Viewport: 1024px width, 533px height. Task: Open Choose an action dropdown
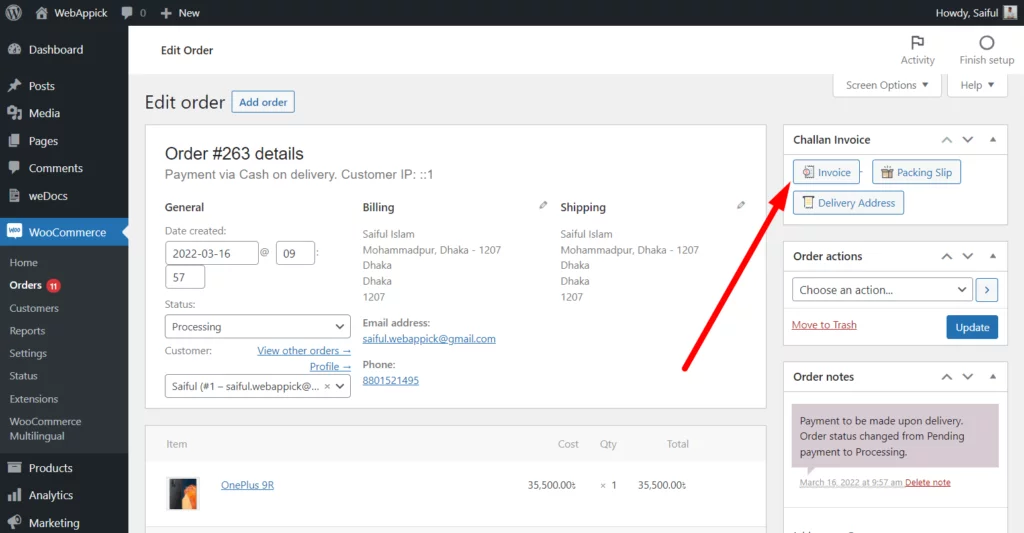(882, 289)
